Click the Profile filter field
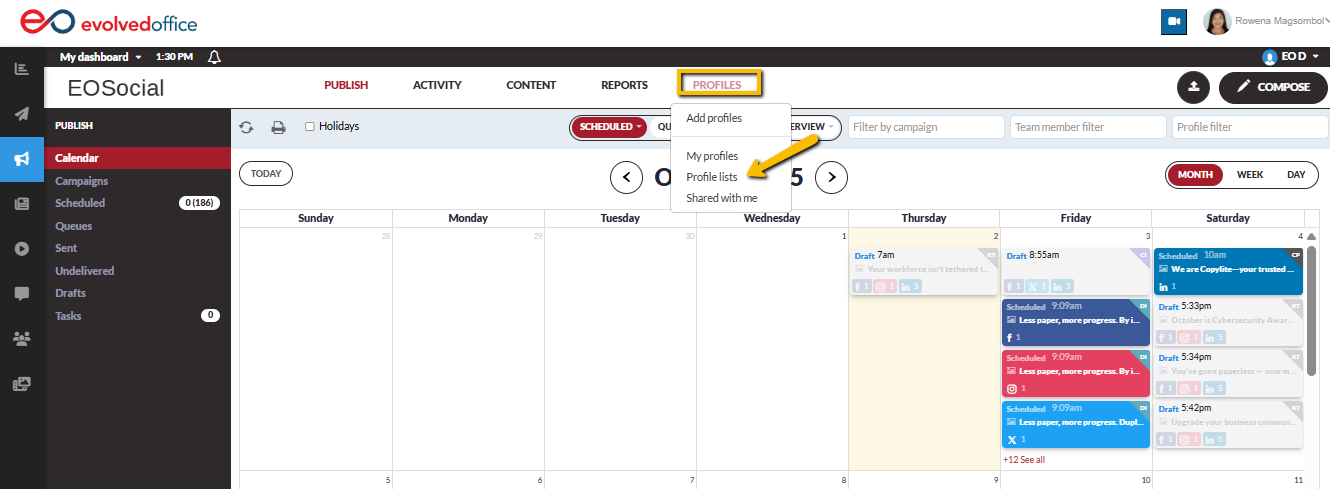Screen dimensions: 1330x489 [x=1250, y=127]
